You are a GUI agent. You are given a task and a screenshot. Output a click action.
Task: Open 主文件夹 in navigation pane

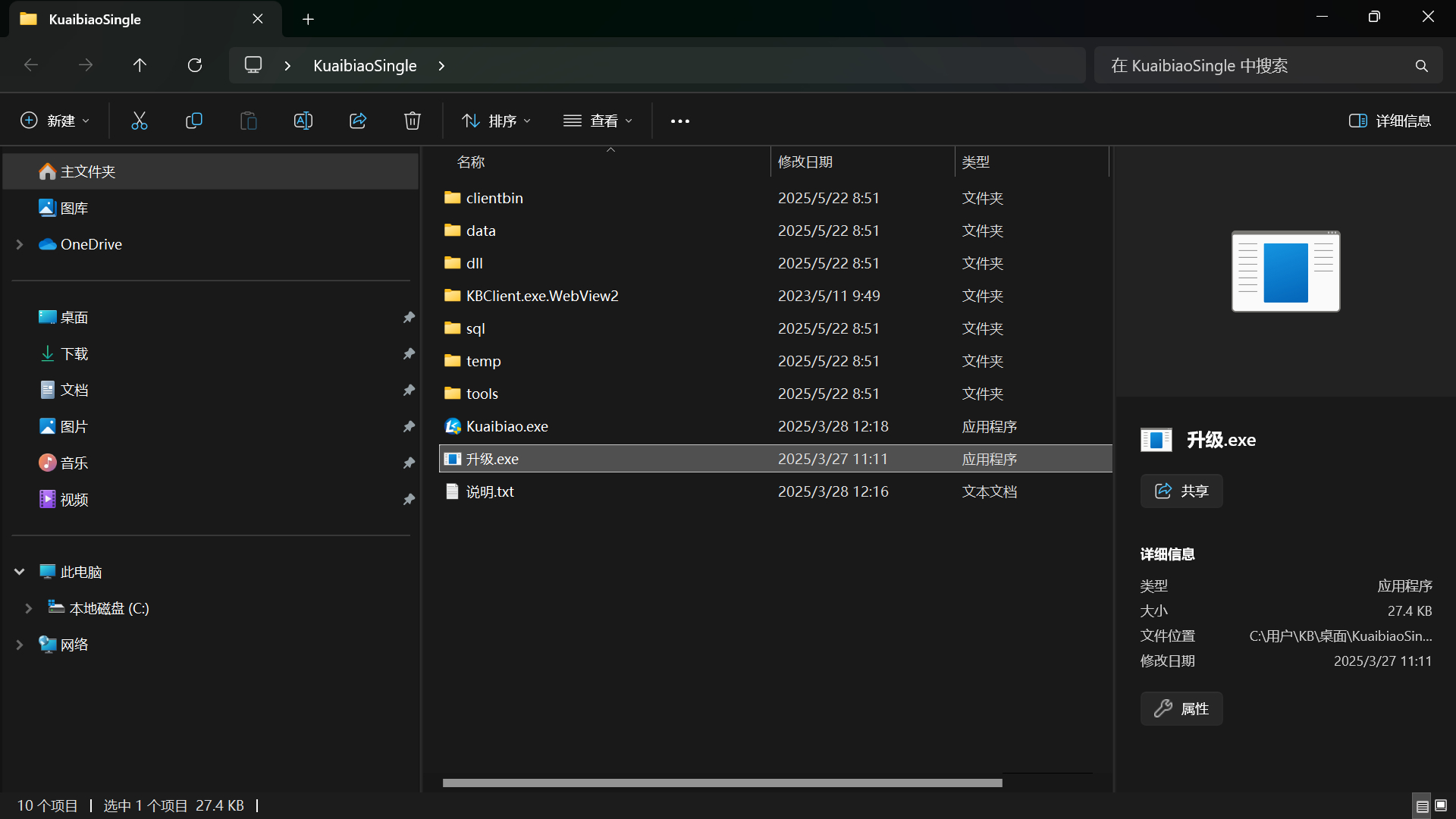211,171
